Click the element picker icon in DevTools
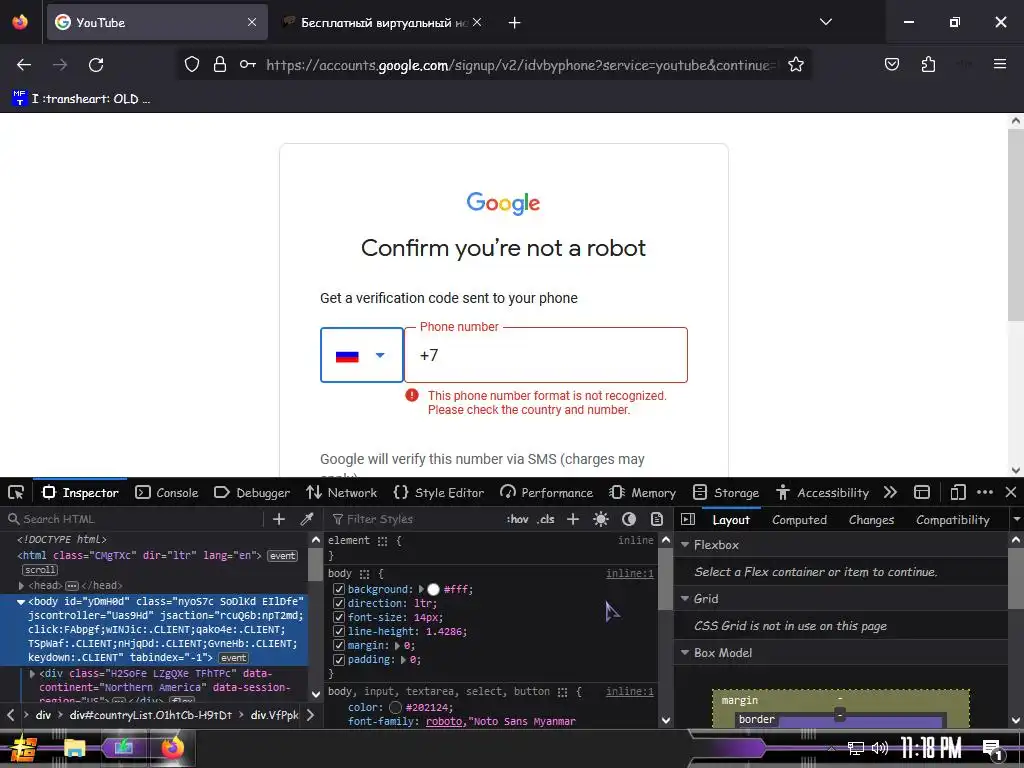The width and height of the screenshot is (1024, 768). click(x=16, y=492)
